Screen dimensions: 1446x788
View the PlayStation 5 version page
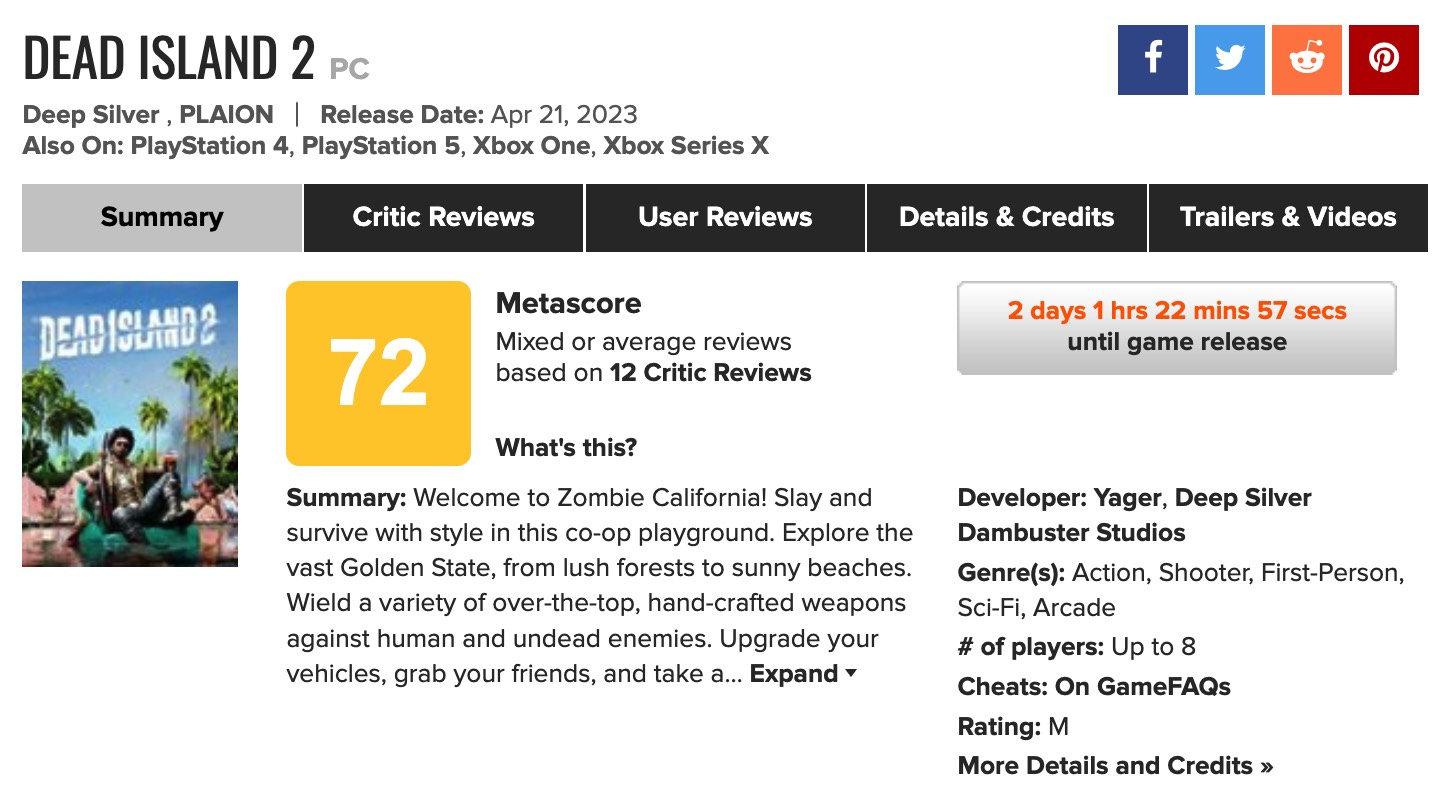click(x=381, y=146)
